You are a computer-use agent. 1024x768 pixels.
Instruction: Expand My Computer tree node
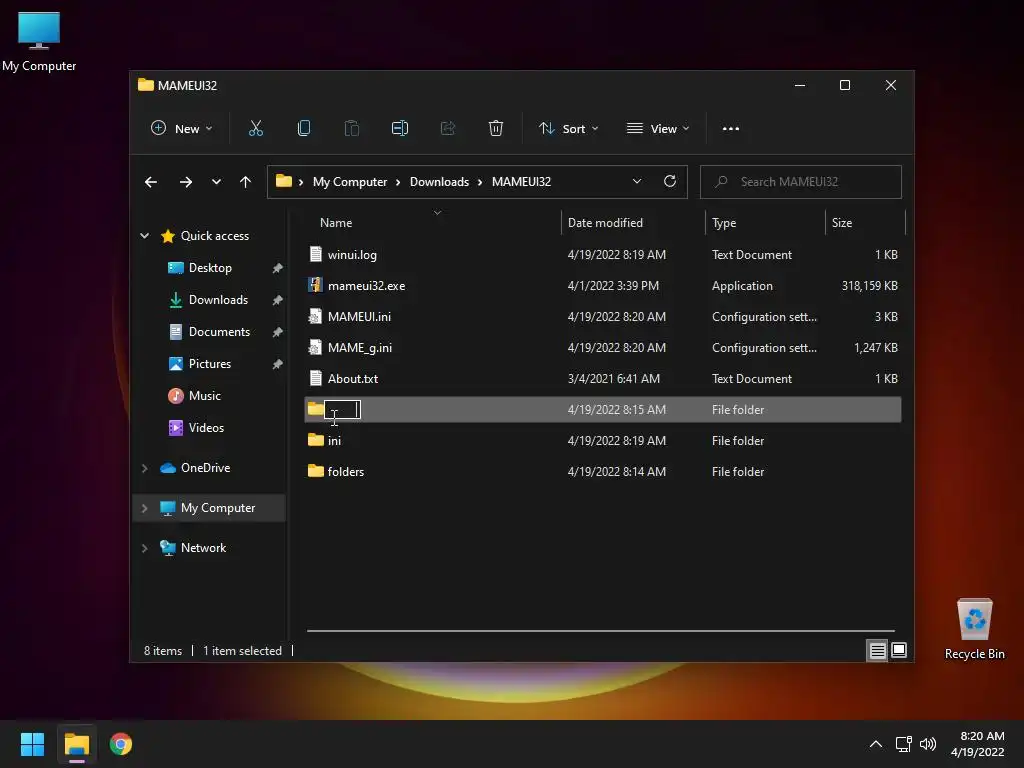click(144, 508)
